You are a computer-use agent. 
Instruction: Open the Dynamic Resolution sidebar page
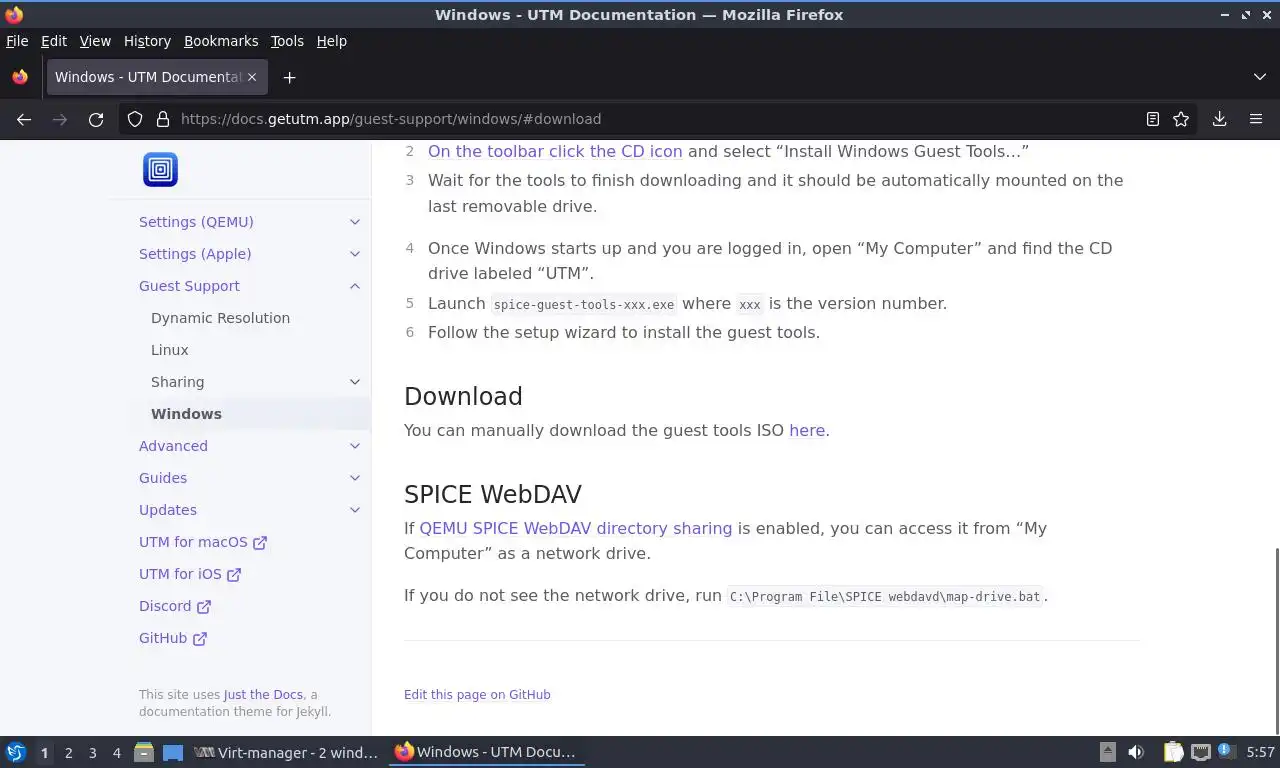pos(220,318)
